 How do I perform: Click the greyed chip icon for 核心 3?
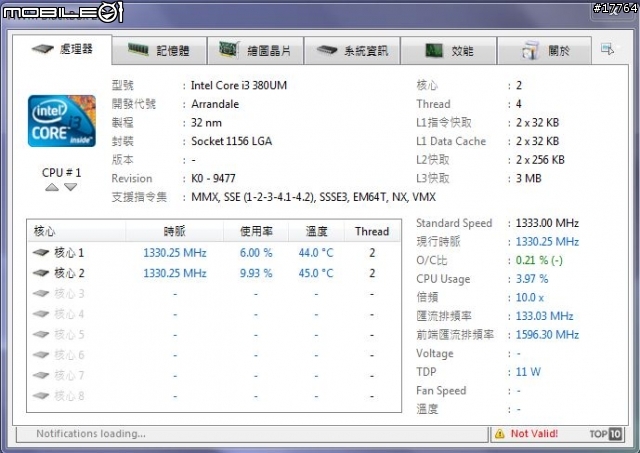pyautogui.click(x=41, y=293)
